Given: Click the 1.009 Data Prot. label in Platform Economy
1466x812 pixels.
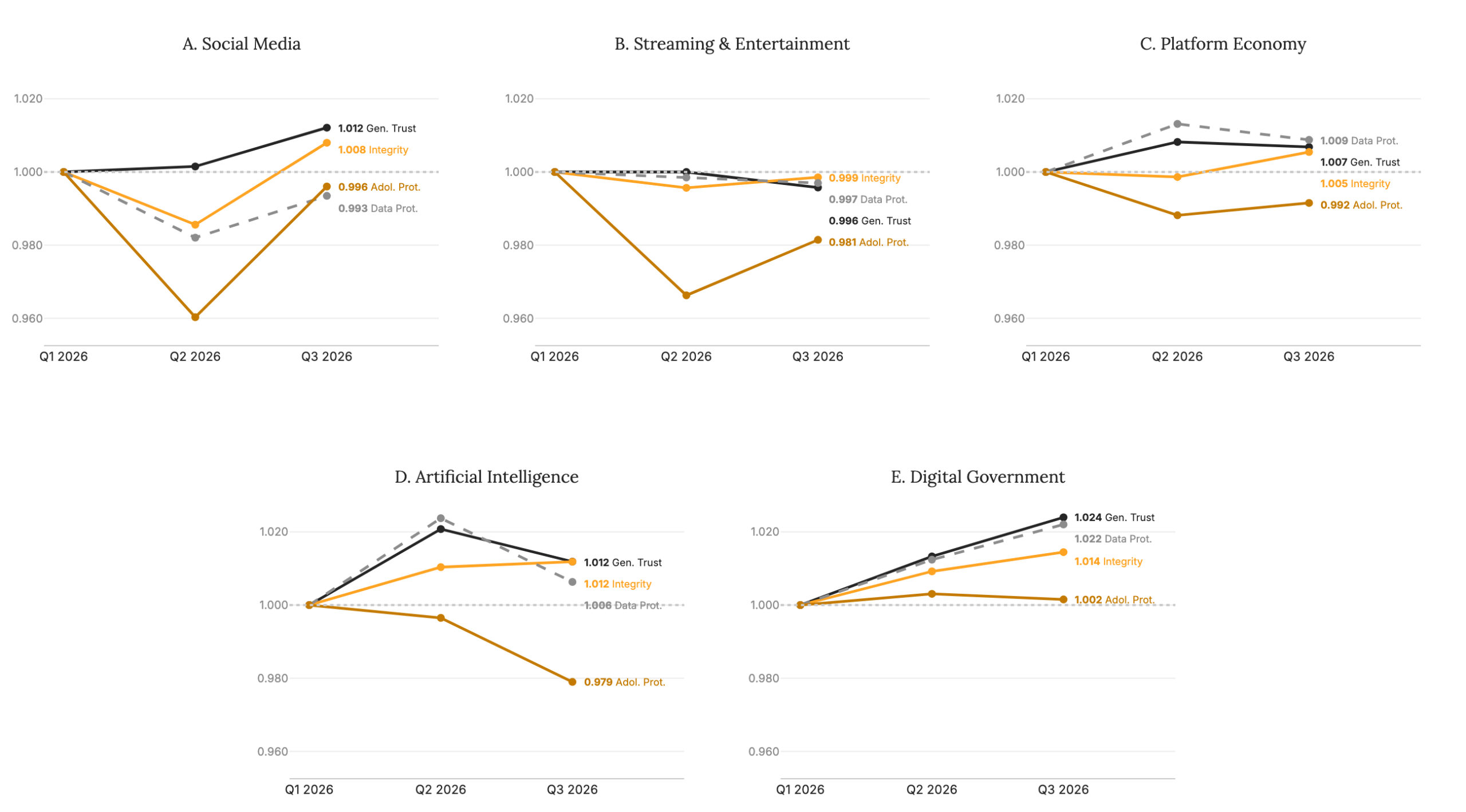Looking at the screenshot, I should point(1358,141).
